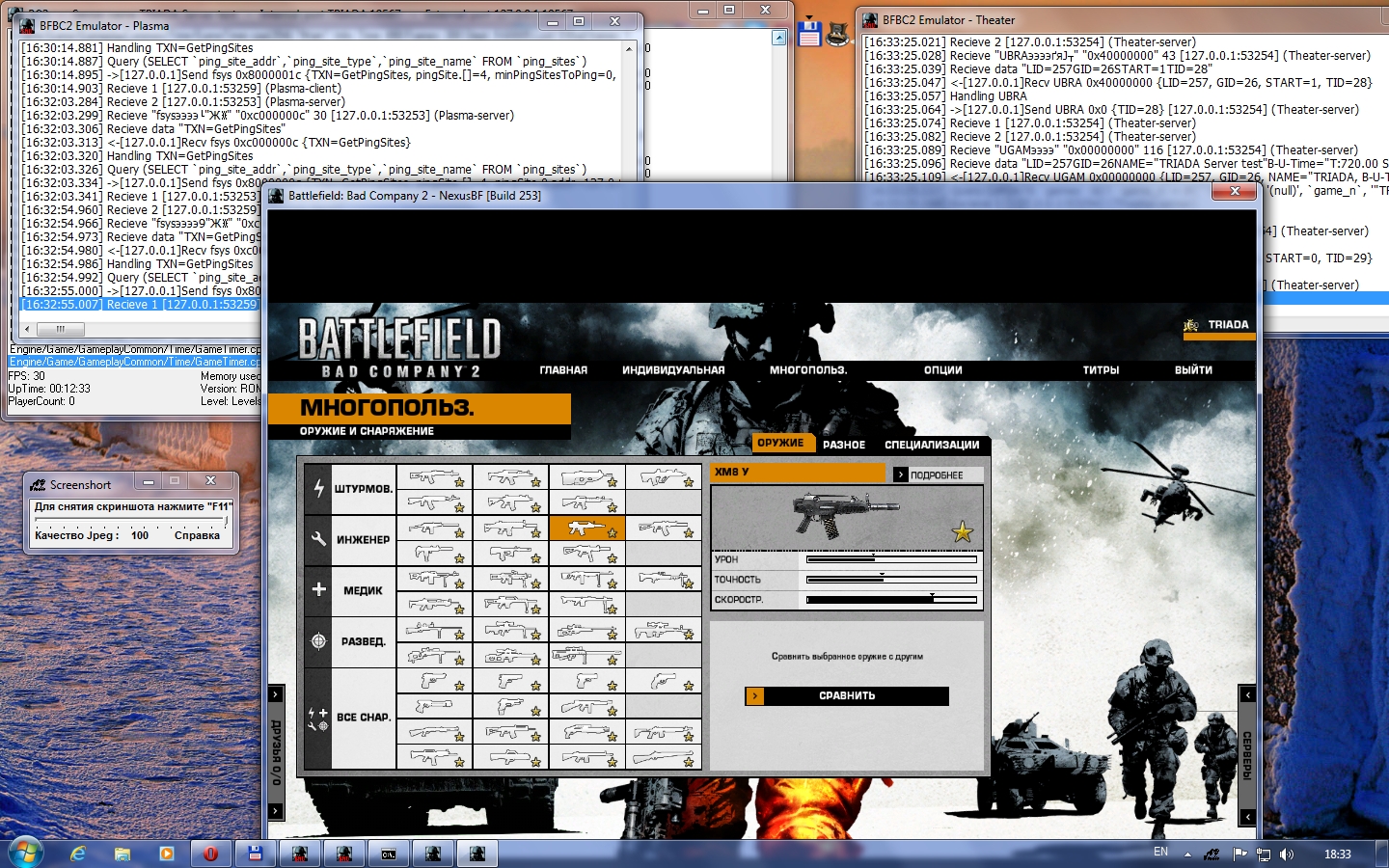Select the ВСЕ СНАР. combined kits icon
This screenshot has height=868, width=1389.
click(319, 718)
